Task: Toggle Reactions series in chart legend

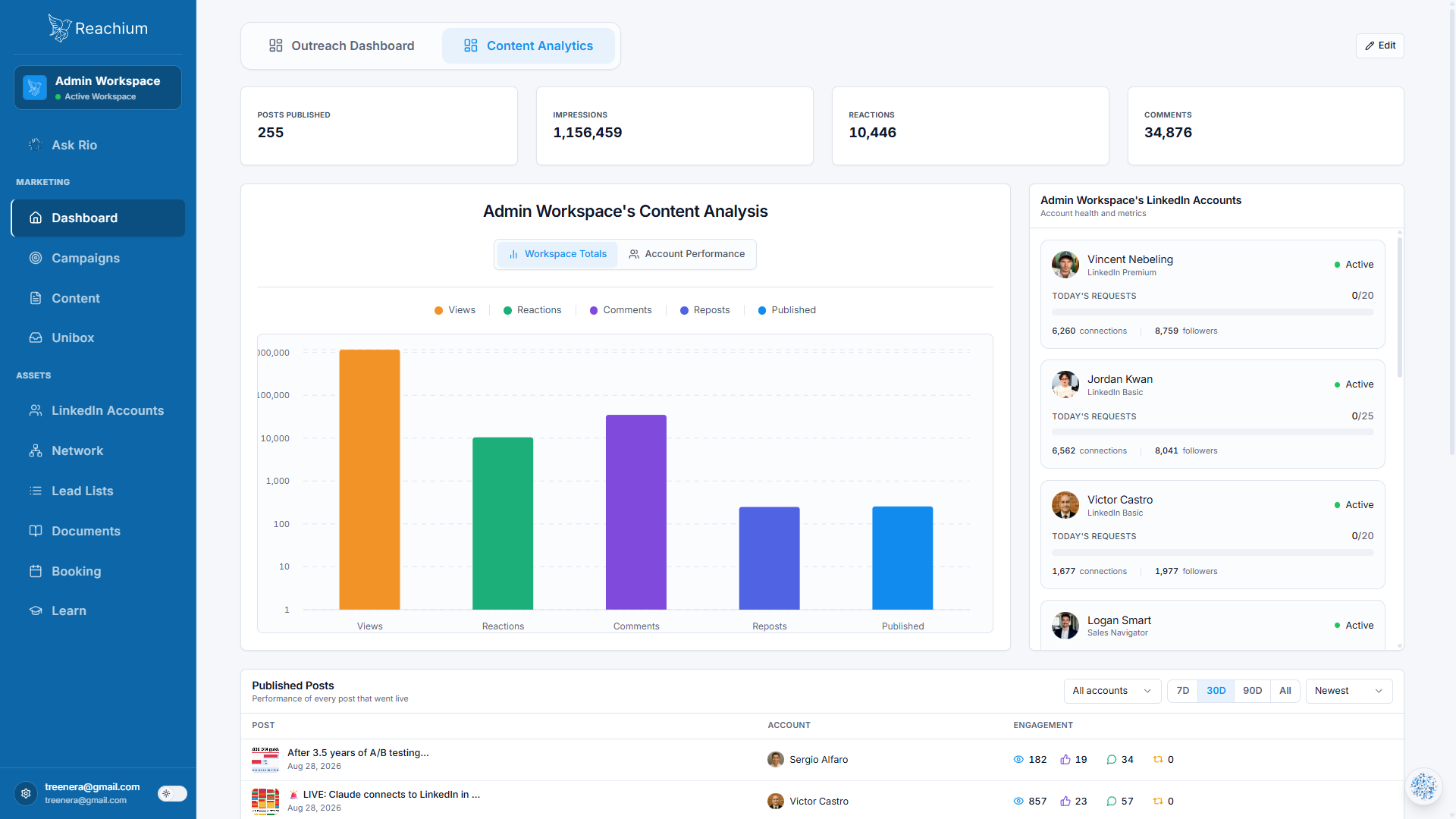Action: click(532, 310)
